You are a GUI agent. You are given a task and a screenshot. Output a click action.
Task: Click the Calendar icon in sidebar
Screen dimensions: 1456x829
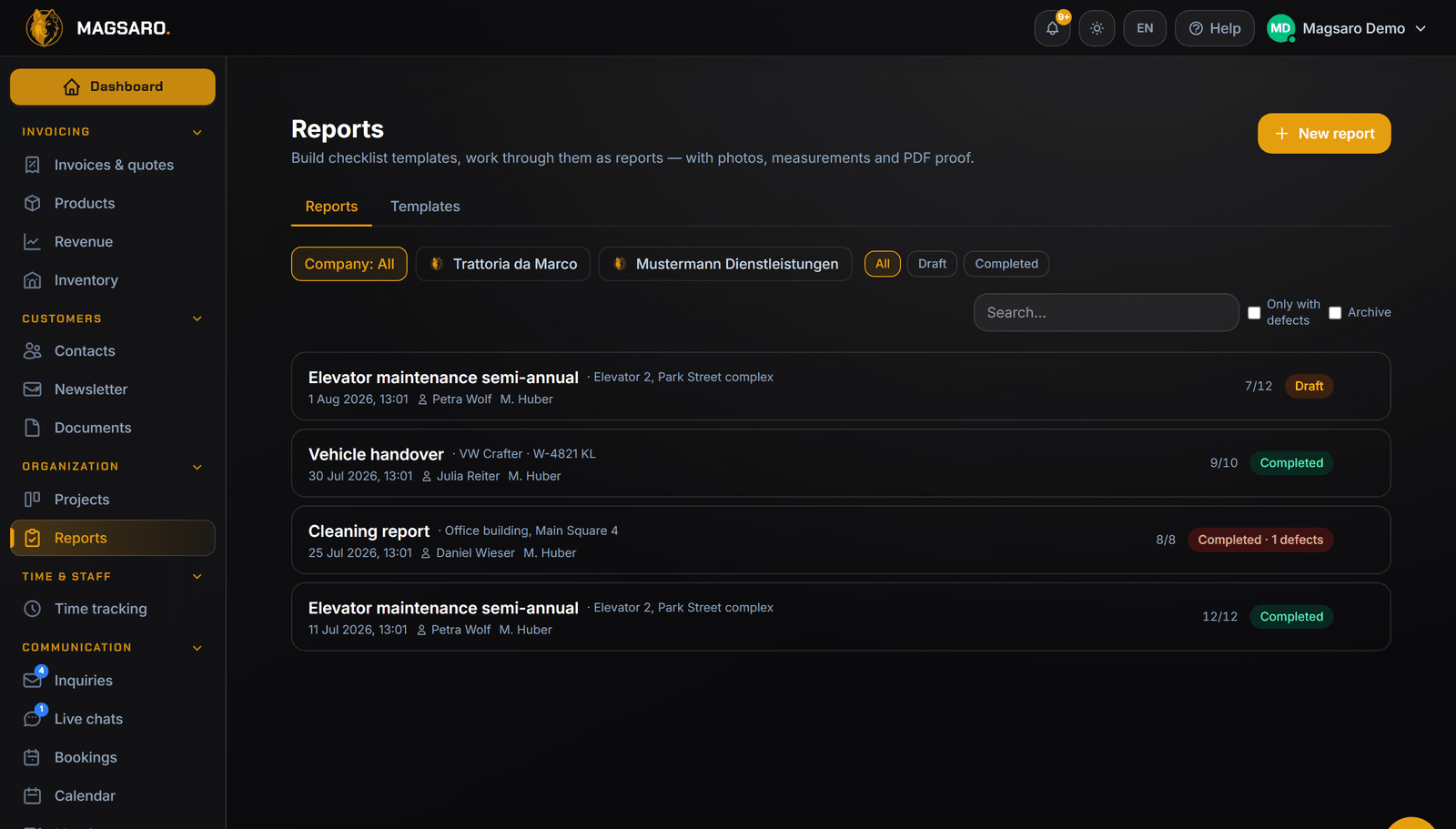click(x=33, y=795)
